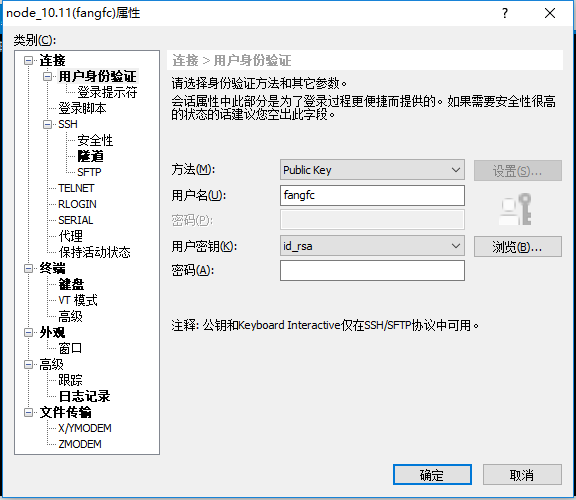Collapse the 外观 tree node
This screenshot has width=576, height=500.
tap(28, 332)
